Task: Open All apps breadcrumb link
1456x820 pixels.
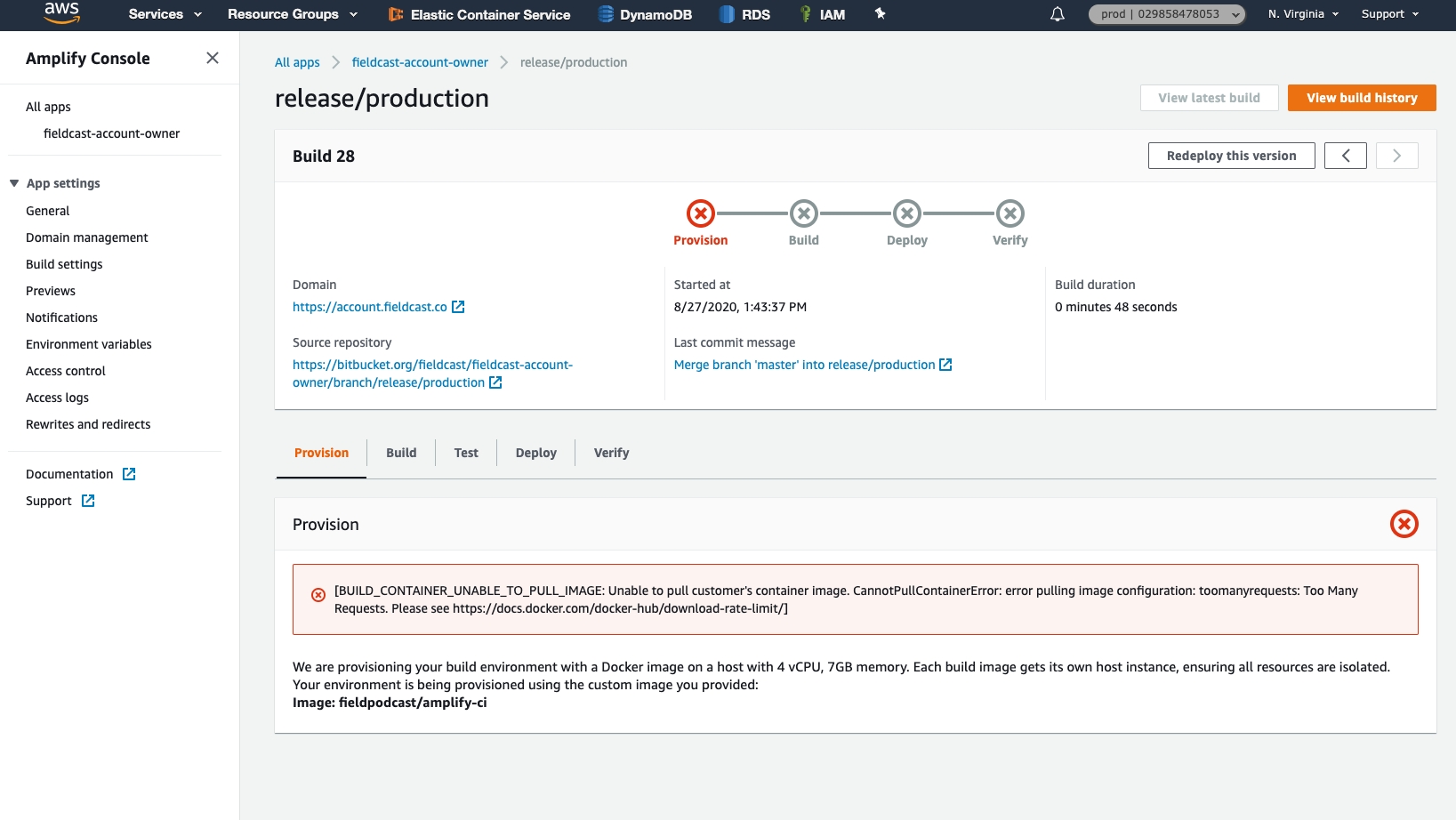Action: [x=297, y=62]
